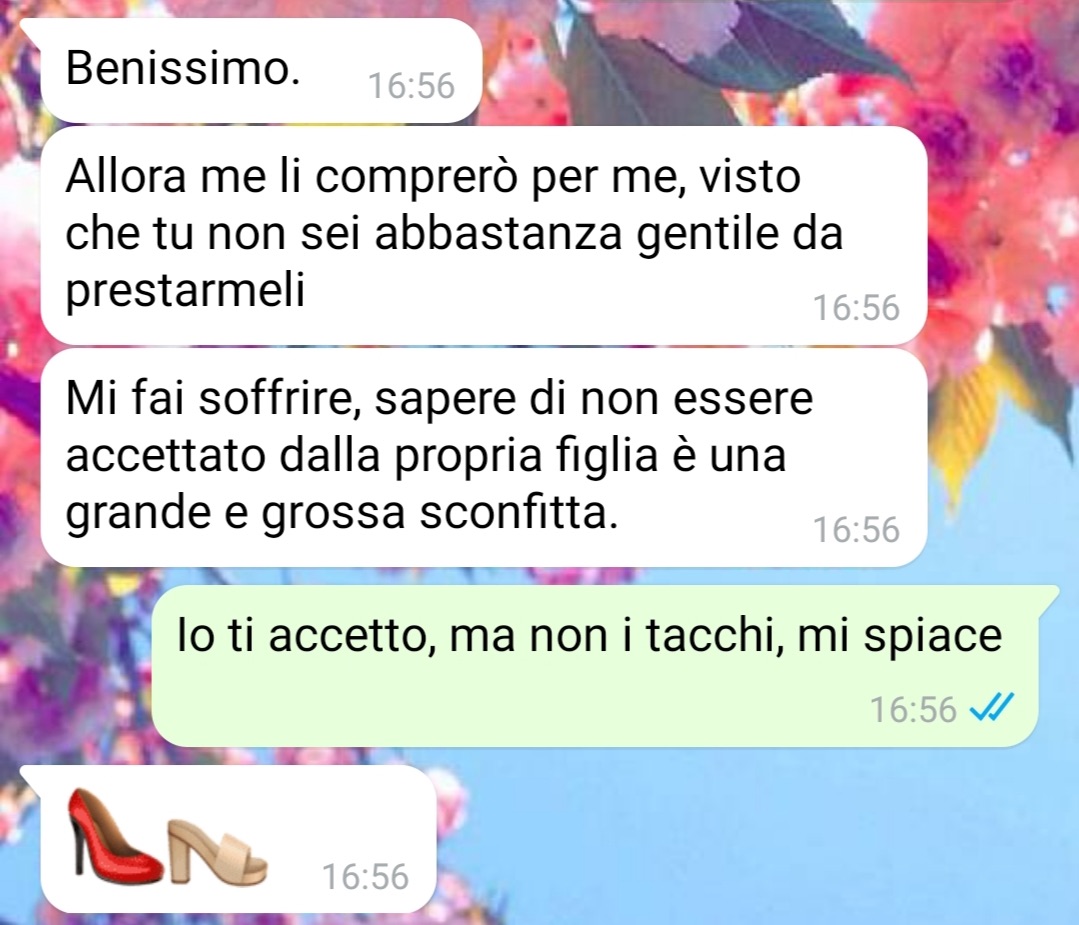The height and width of the screenshot is (925, 1079).
Task: Click the beige sandal emoji
Action: [217, 851]
